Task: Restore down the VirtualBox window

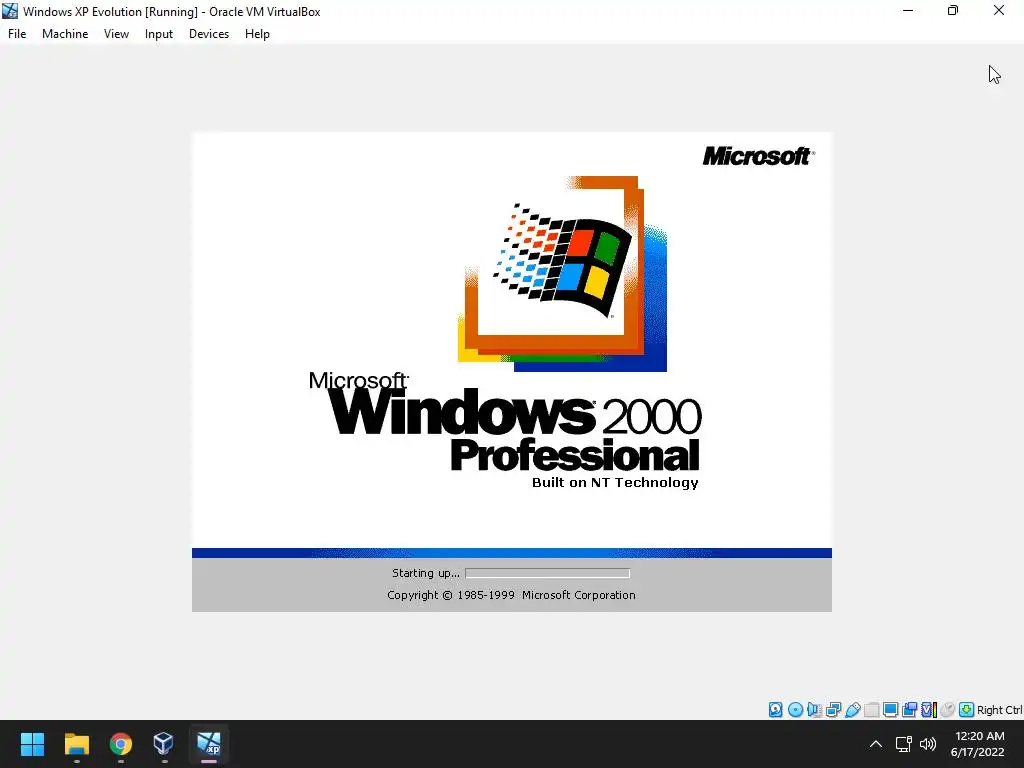Action: [x=953, y=11]
